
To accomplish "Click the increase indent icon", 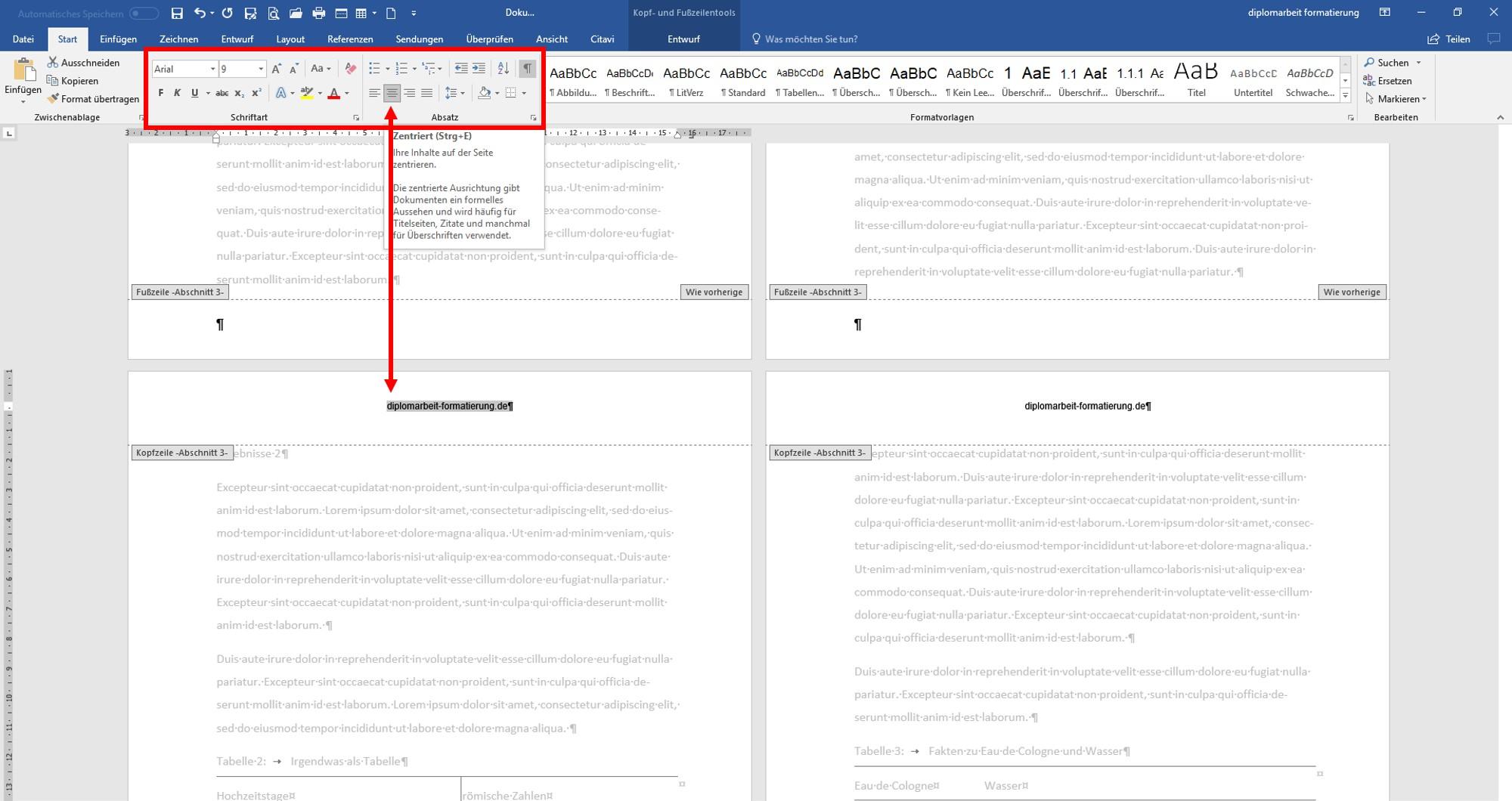I will [x=479, y=69].
